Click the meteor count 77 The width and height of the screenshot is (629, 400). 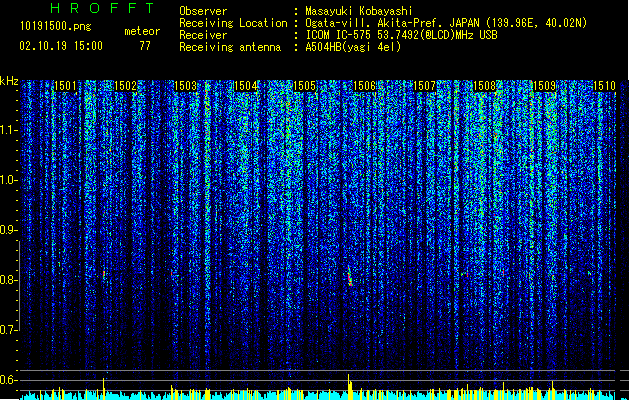click(x=145, y=46)
